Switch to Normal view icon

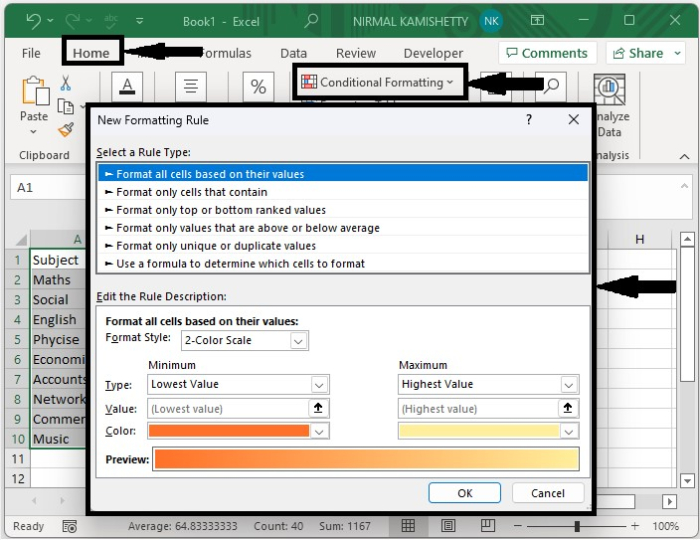(x=408, y=526)
